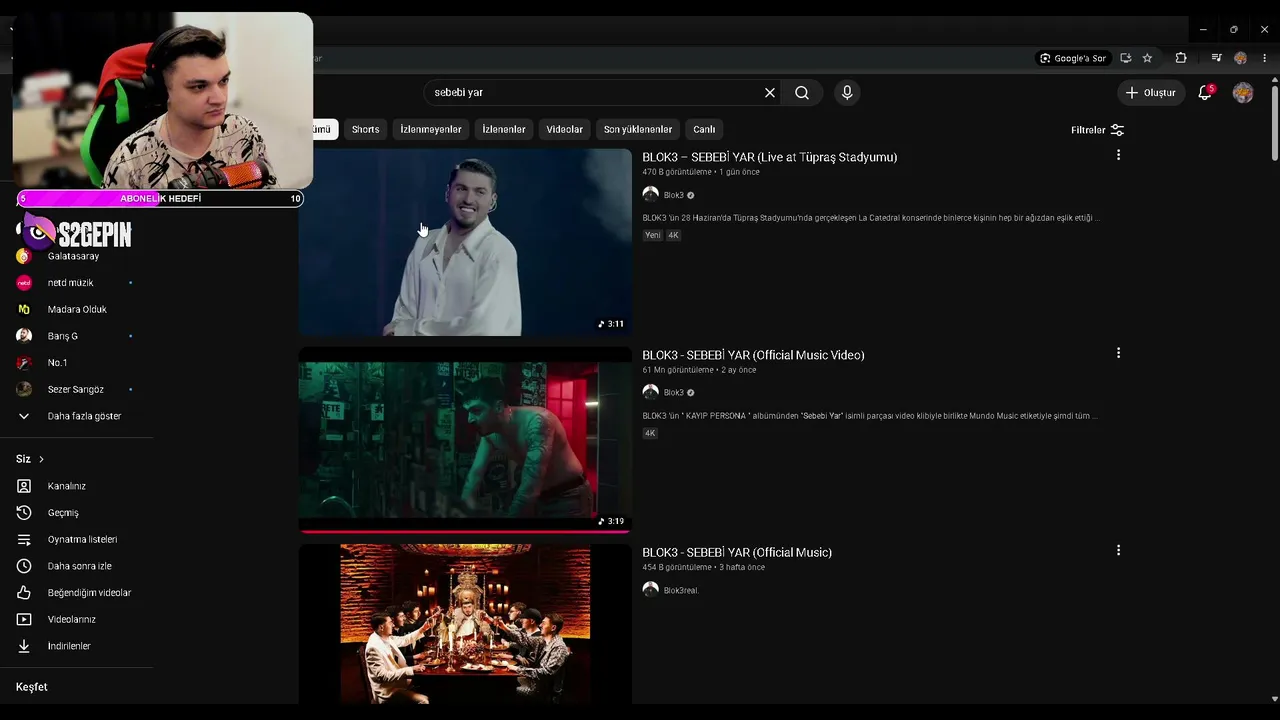The image size is (1280, 720).
Task: Click the magnifier search button
Action: tap(802, 92)
